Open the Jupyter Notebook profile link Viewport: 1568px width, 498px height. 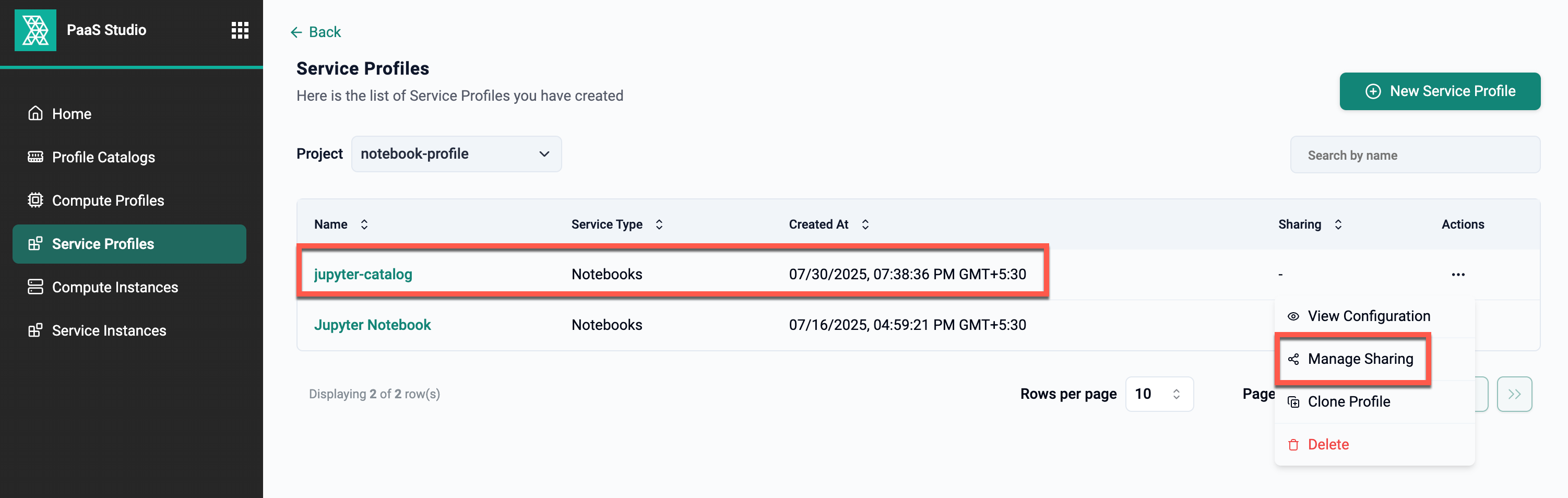tap(372, 325)
